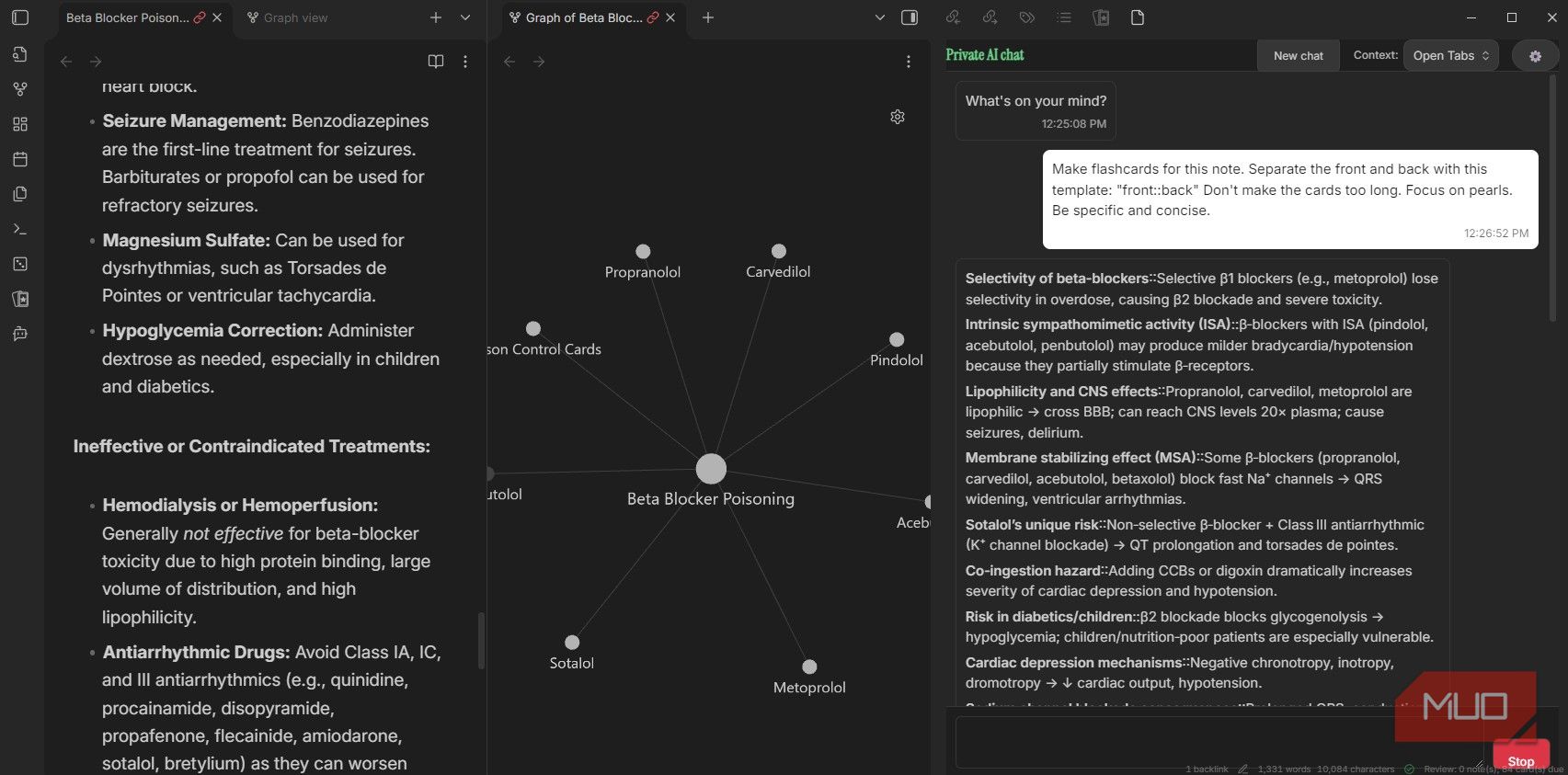The width and height of the screenshot is (1568, 775).
Task: Show backlinks panel icon
Action: pyautogui.click(x=954, y=17)
